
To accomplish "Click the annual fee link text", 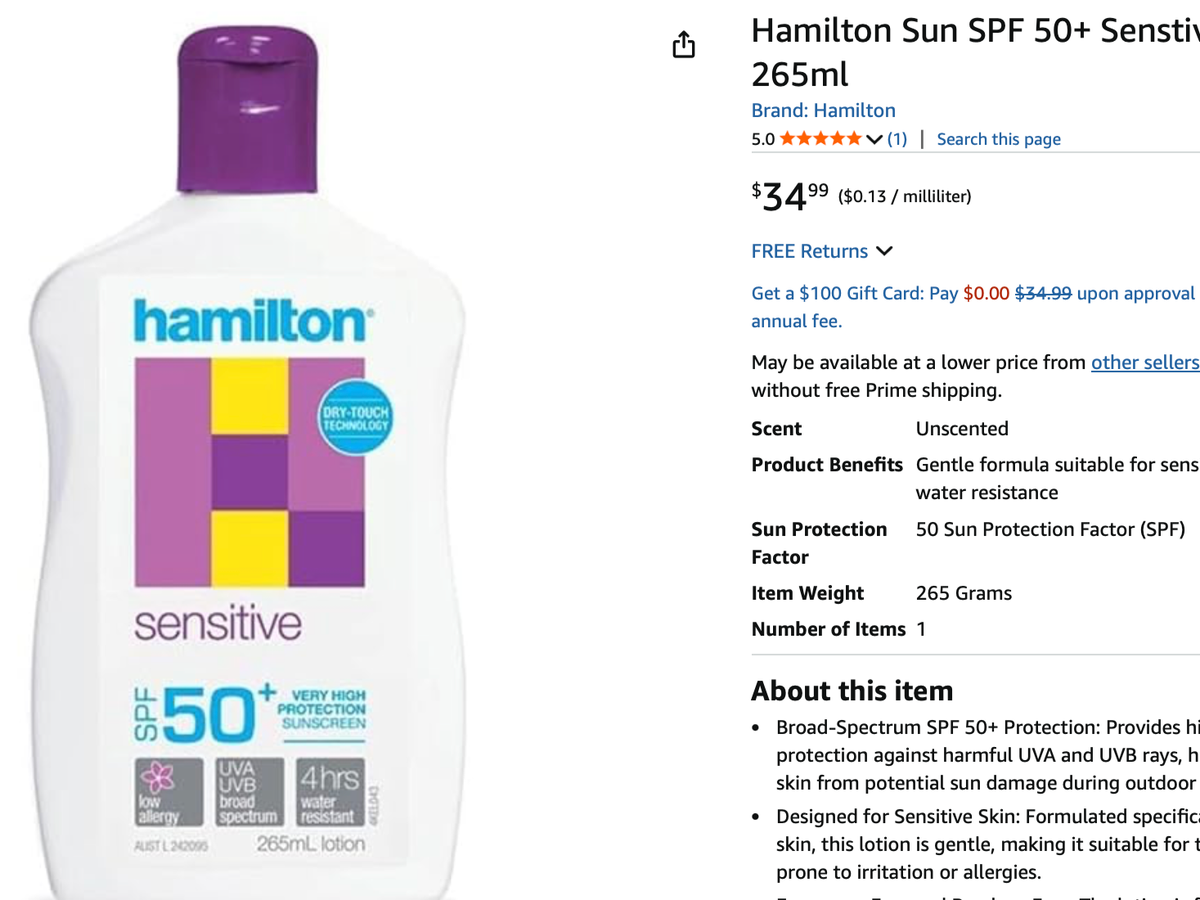I will click(x=796, y=321).
